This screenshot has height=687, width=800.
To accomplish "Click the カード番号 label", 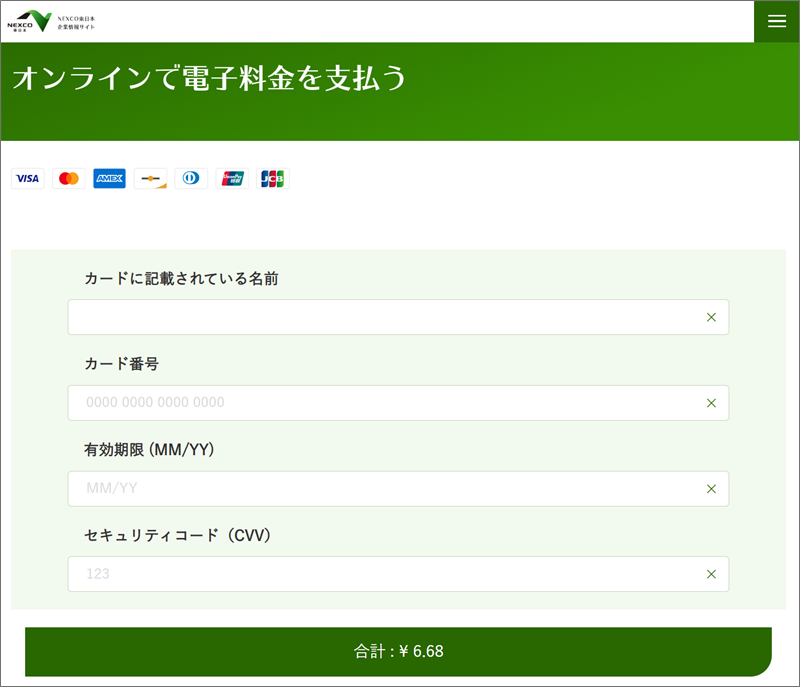I will [121, 364].
